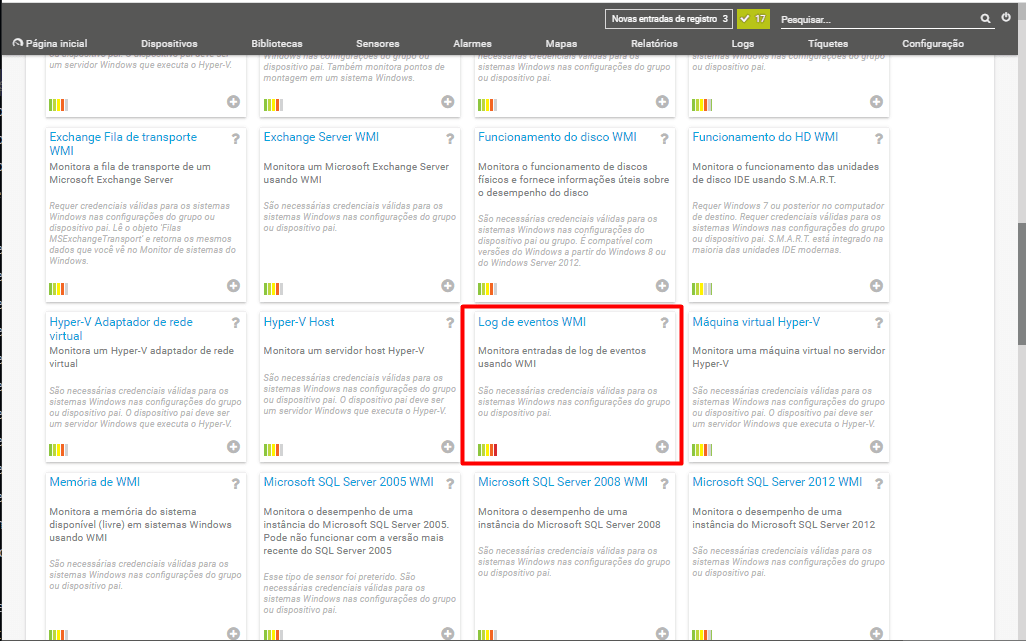Open the Alarmes menu
The height and width of the screenshot is (641, 1026).
472,43
